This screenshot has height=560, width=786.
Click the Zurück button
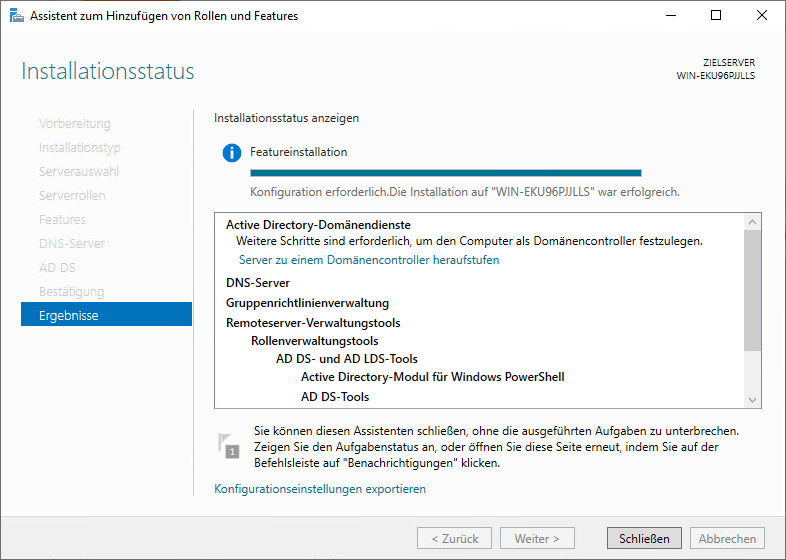455,538
